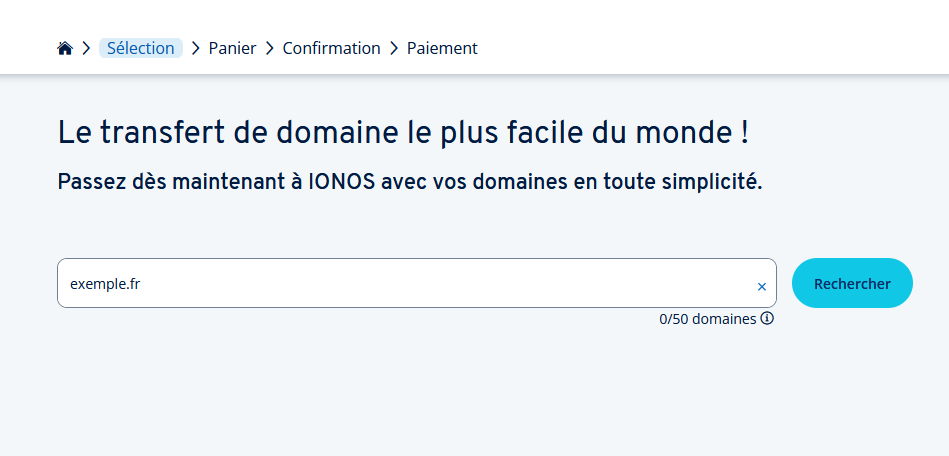Click the word IONOS in the subtitle
The width and height of the screenshot is (949, 456).
click(x=340, y=183)
